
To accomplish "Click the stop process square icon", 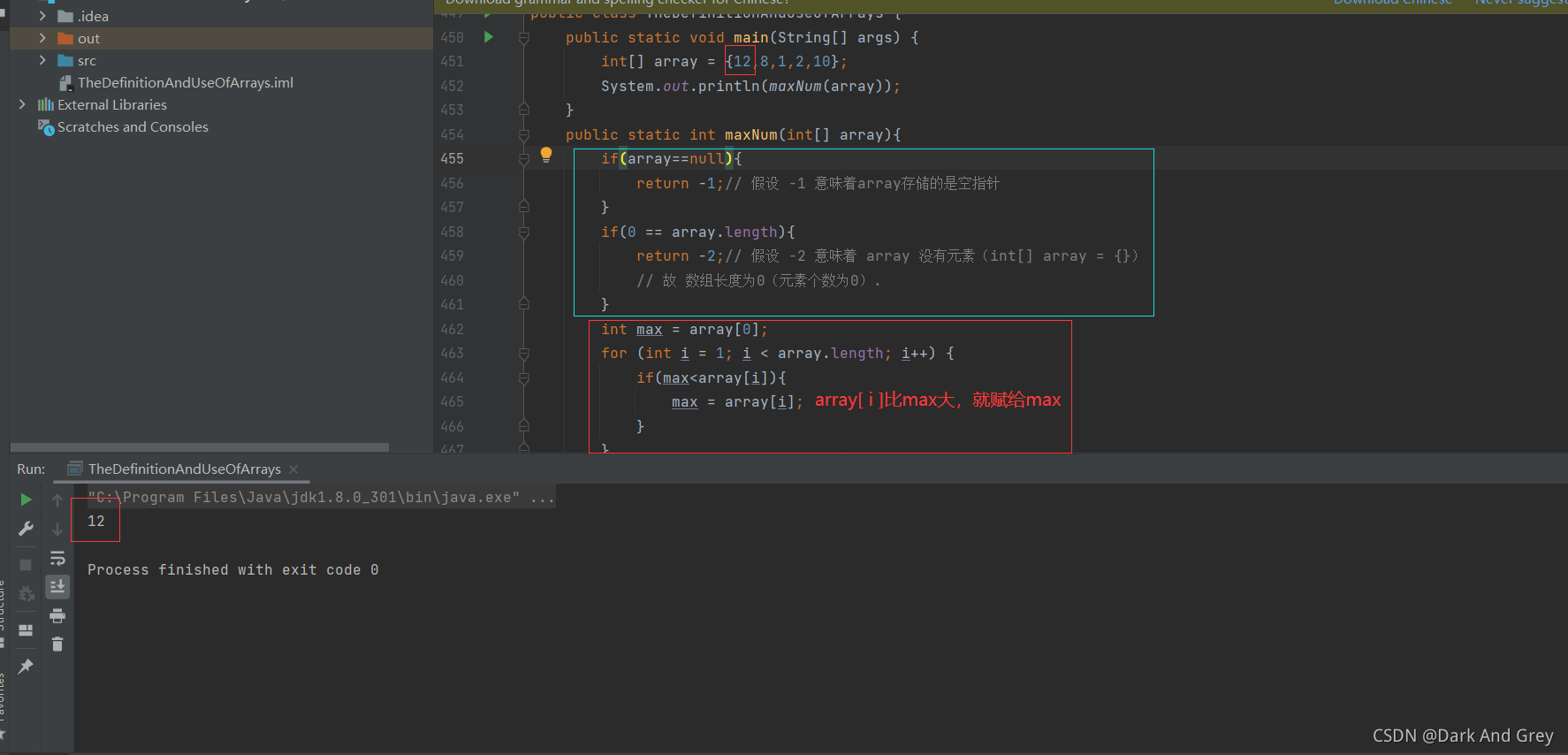I will [x=26, y=564].
